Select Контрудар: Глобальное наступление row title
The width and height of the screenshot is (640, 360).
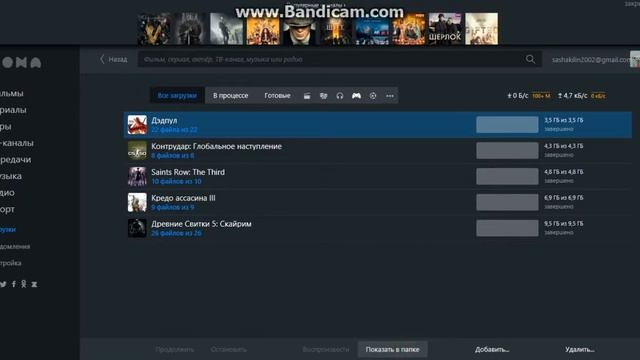[x=216, y=146]
